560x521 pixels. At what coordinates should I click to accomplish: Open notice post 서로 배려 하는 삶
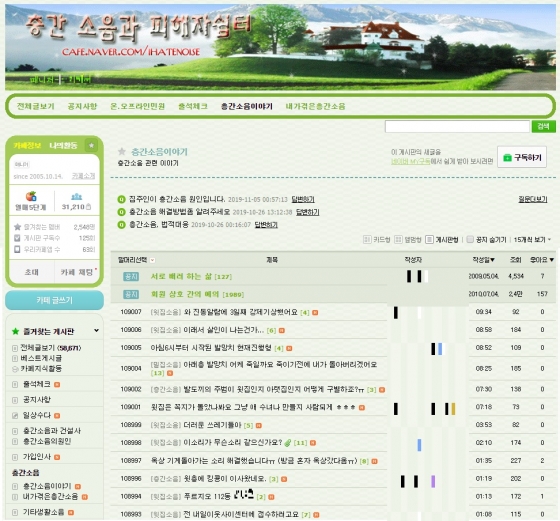point(181,276)
